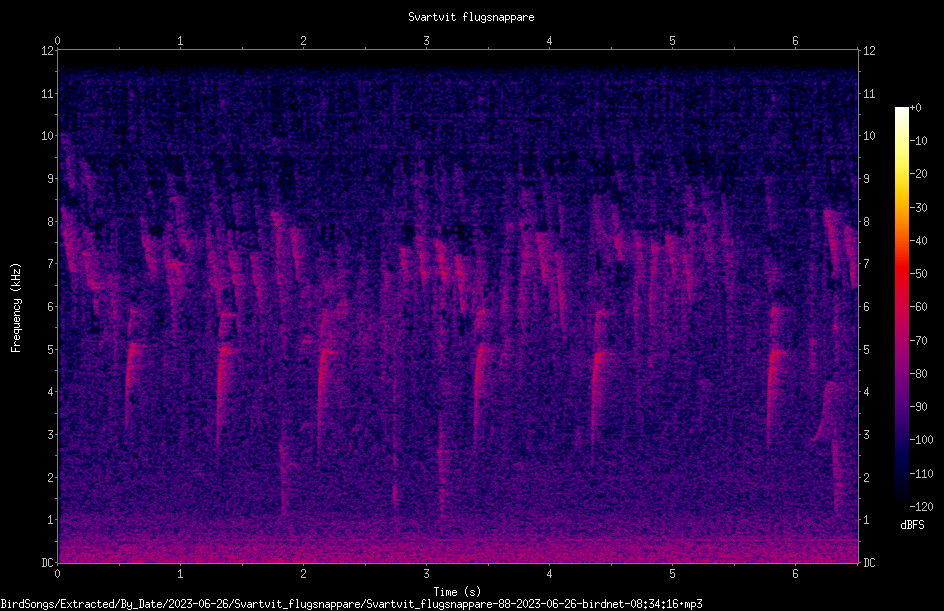The width and height of the screenshot is (944, 611).
Task: Click the '-100' color scale label
Action: click(x=921, y=440)
